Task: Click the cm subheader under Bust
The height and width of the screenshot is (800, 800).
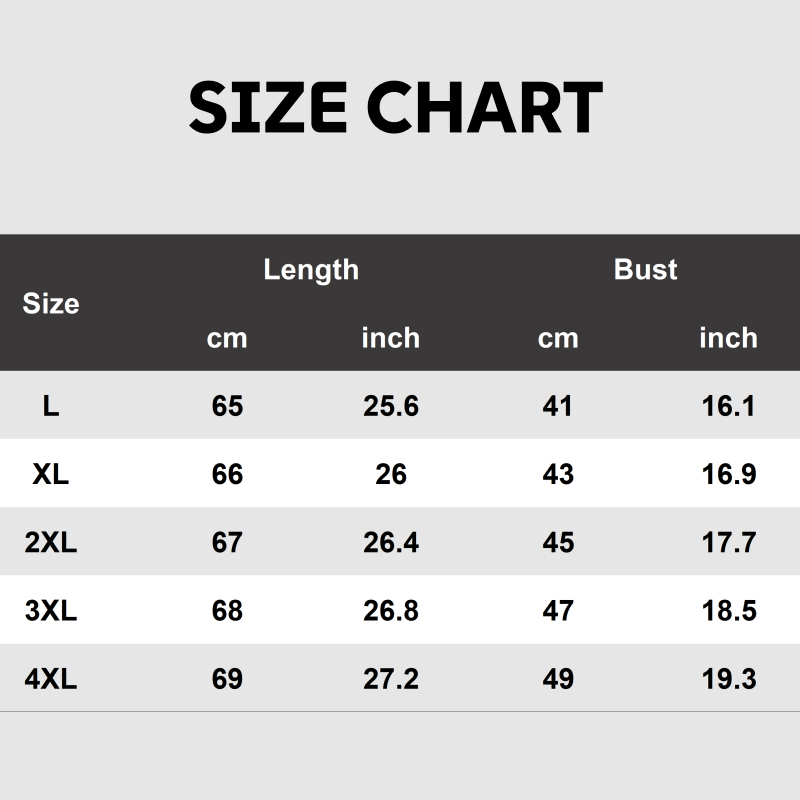Action: (558, 338)
